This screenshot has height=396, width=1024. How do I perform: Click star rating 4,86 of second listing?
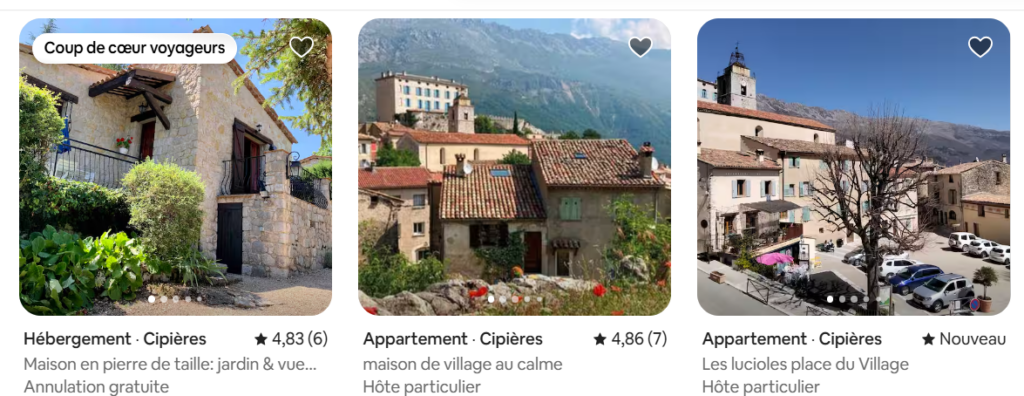630,339
